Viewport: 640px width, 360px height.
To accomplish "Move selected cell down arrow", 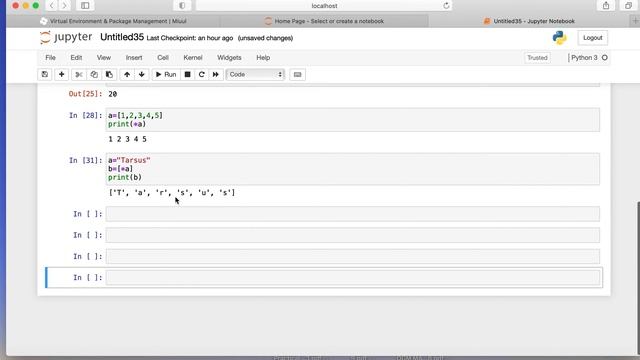I will (x=142, y=74).
